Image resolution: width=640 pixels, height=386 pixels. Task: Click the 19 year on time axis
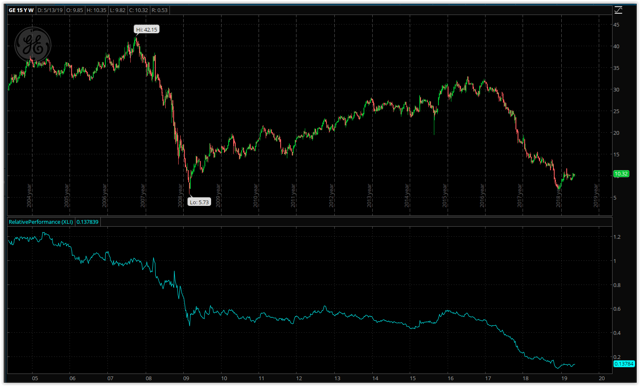point(564,378)
